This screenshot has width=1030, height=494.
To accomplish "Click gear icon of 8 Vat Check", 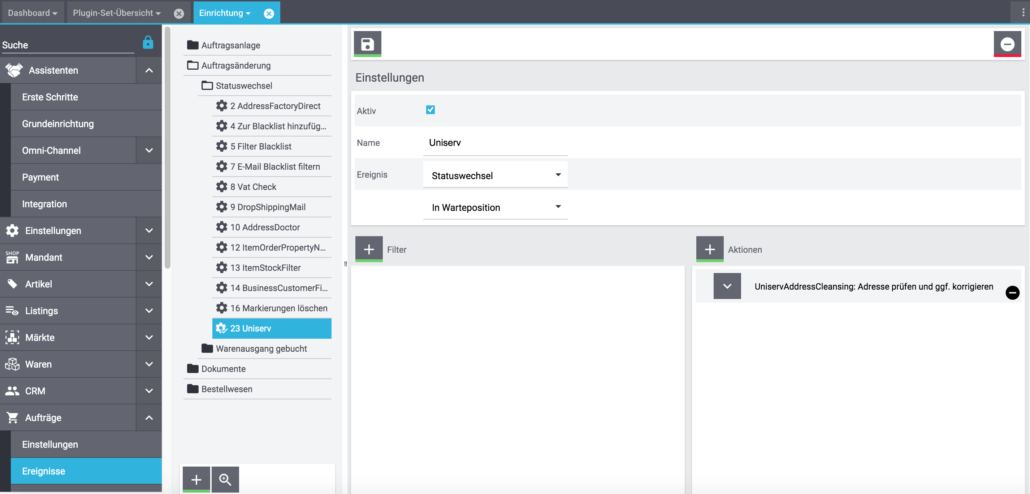I will (x=222, y=187).
